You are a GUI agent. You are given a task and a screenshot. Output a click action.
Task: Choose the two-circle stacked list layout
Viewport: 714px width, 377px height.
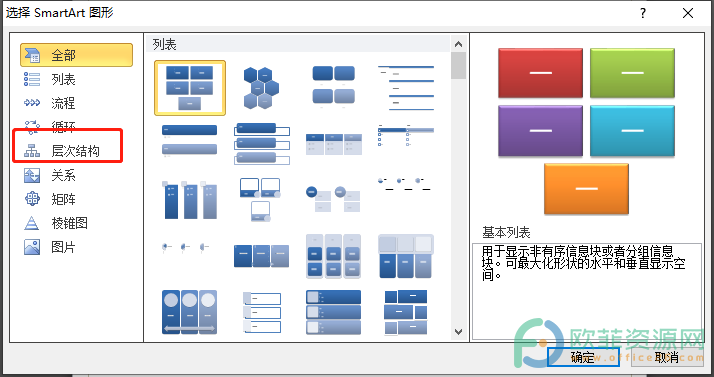click(x=333, y=199)
